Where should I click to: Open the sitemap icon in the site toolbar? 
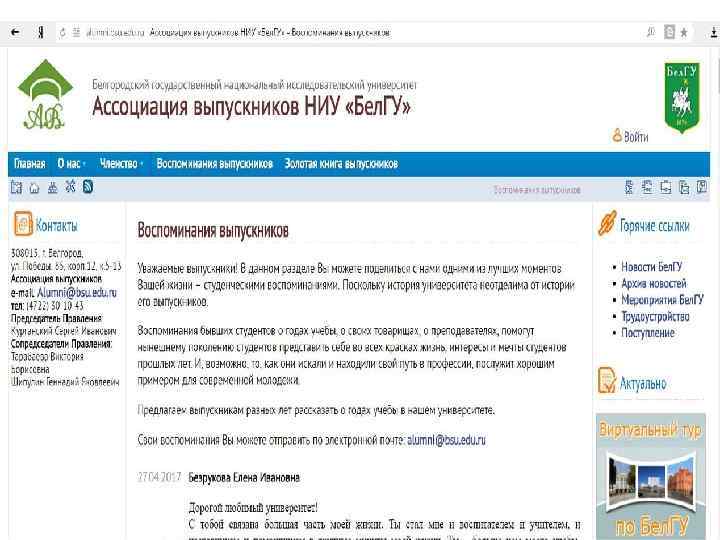tap(53, 187)
